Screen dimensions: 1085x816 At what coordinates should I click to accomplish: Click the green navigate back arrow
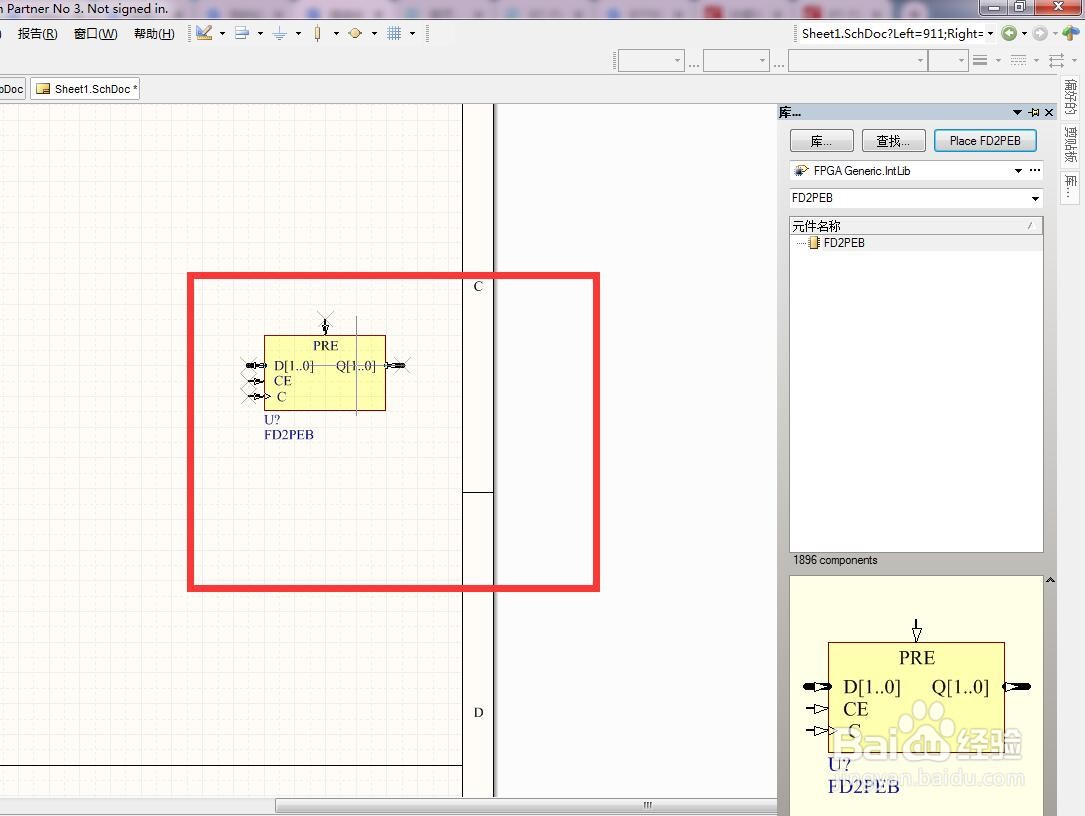point(1009,33)
